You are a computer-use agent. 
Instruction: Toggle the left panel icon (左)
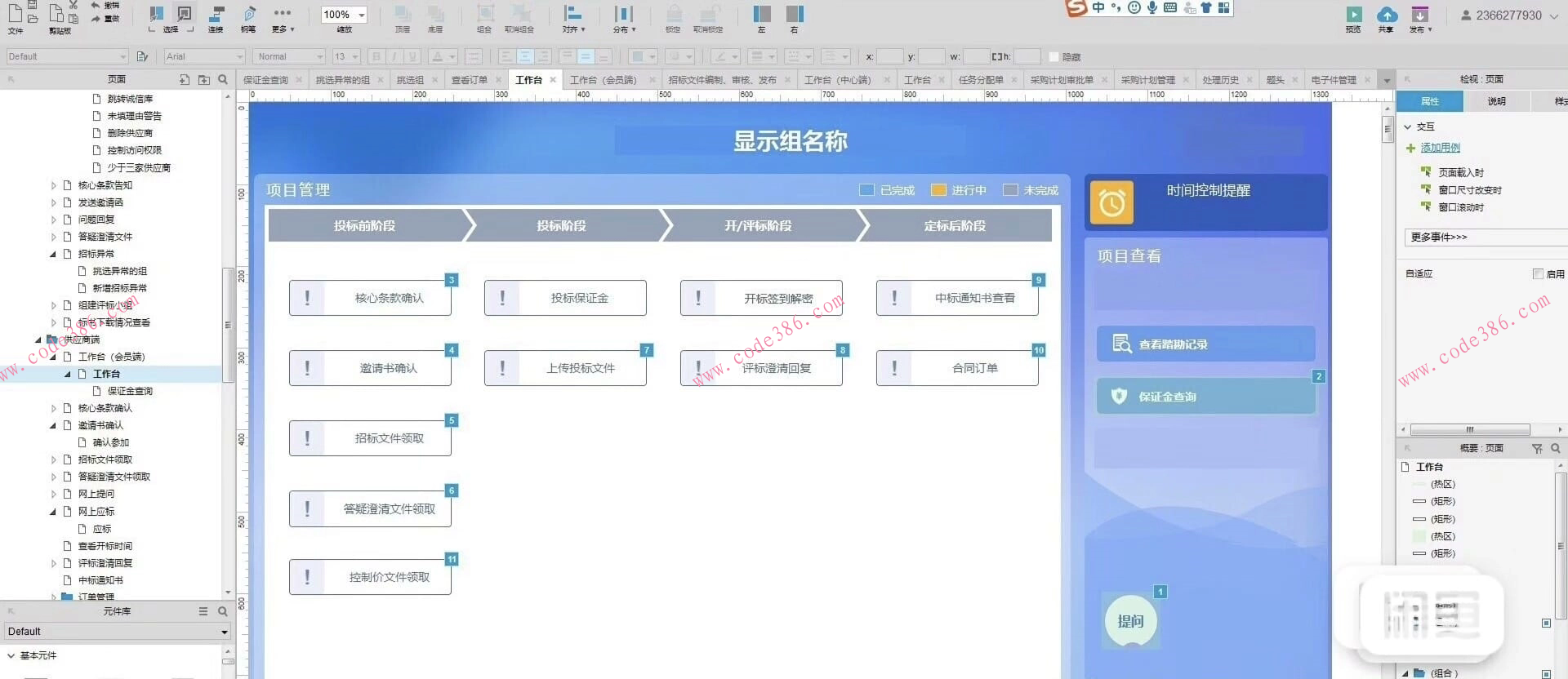(762, 14)
